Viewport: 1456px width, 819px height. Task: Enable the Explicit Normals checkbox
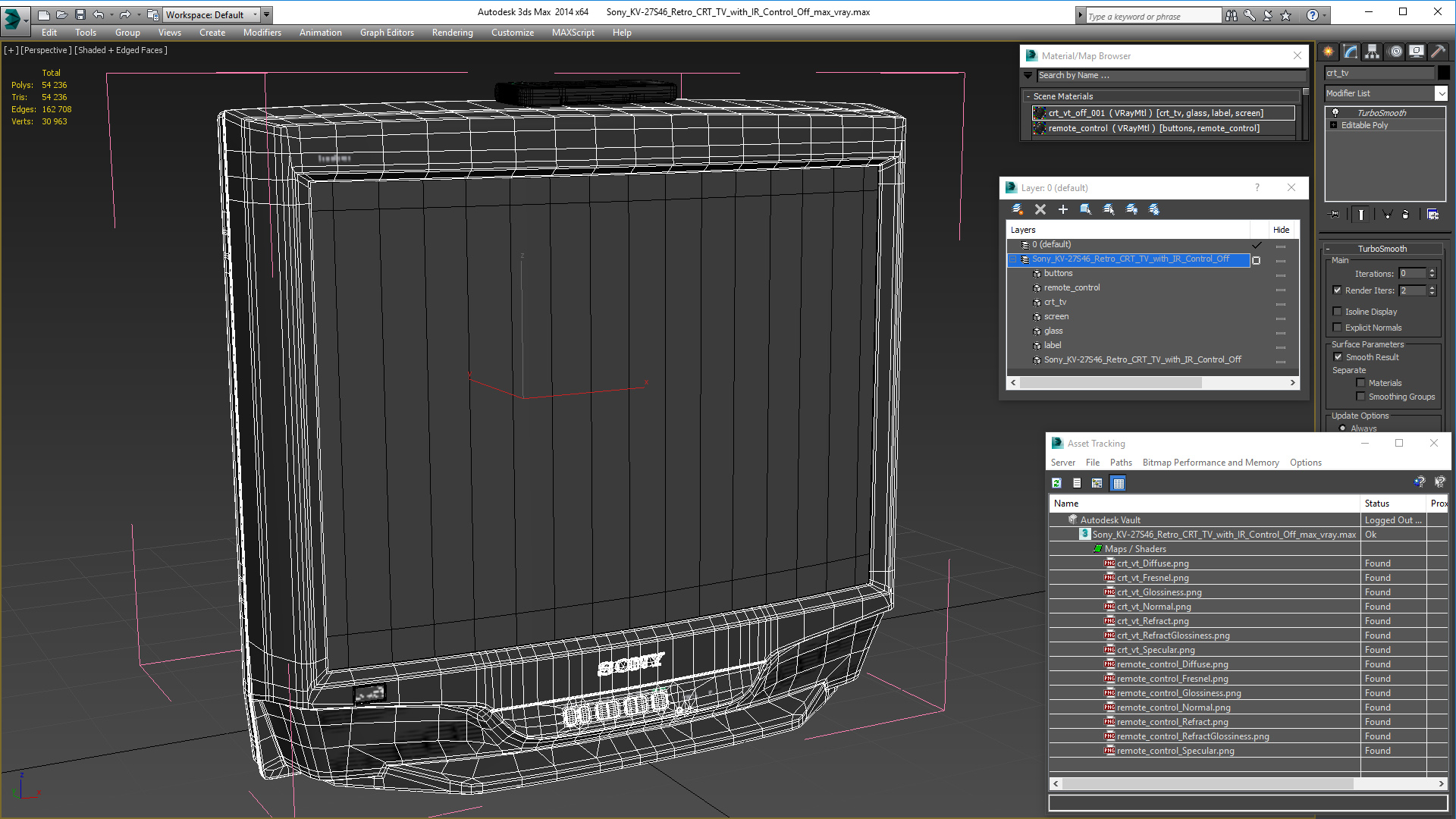click(x=1338, y=328)
